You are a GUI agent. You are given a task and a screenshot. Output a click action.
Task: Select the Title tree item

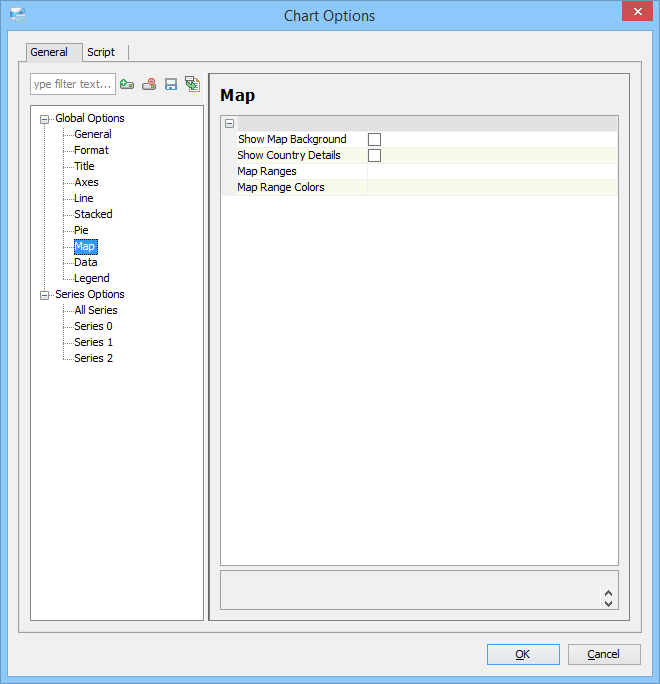(x=84, y=166)
